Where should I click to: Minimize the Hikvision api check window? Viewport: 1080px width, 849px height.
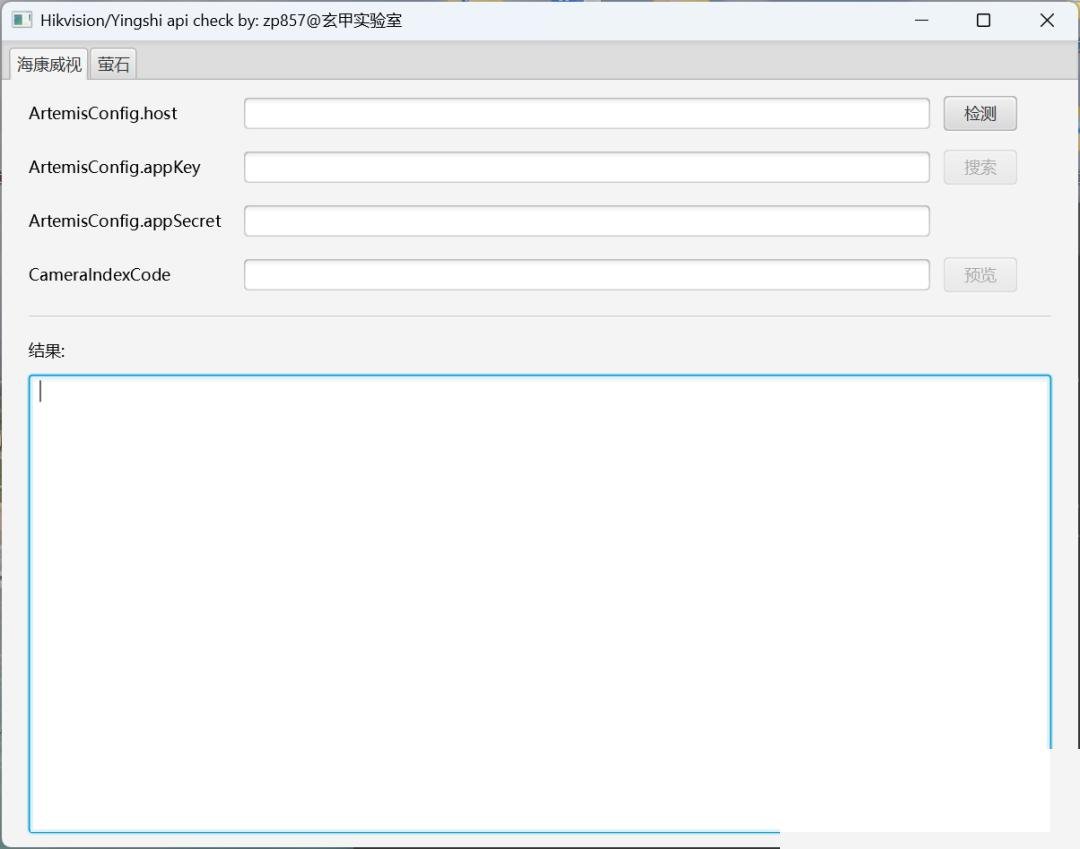click(922, 20)
